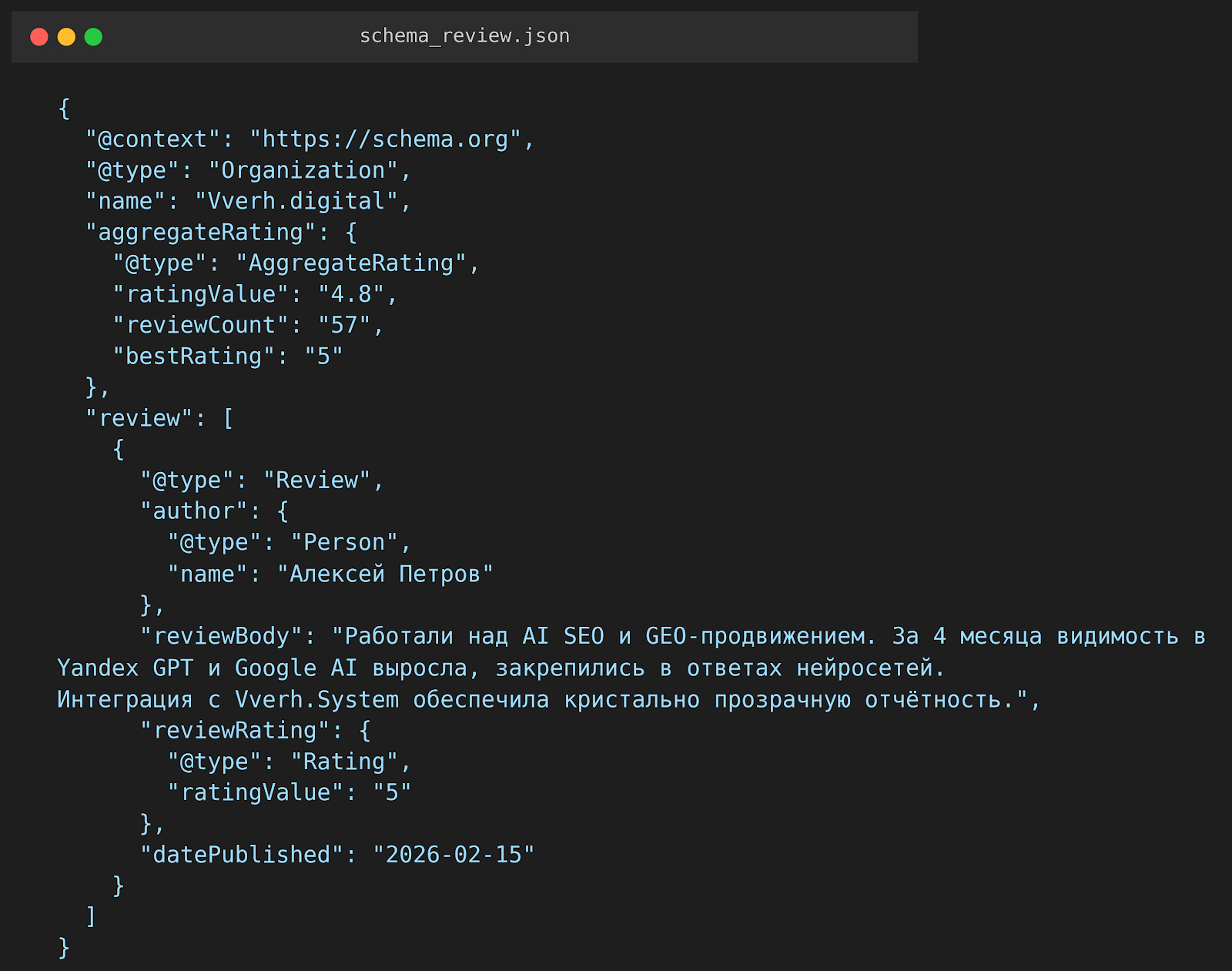Click the reviewCount value "57"
This screenshot has height=971, width=1232.
tap(344, 325)
